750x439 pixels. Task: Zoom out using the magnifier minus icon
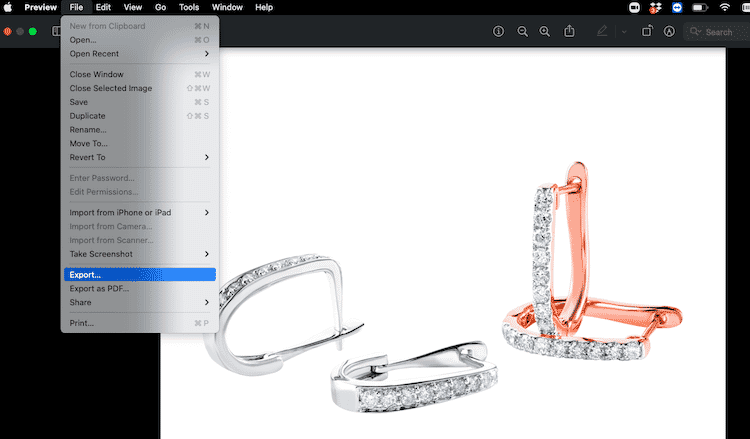(x=522, y=32)
